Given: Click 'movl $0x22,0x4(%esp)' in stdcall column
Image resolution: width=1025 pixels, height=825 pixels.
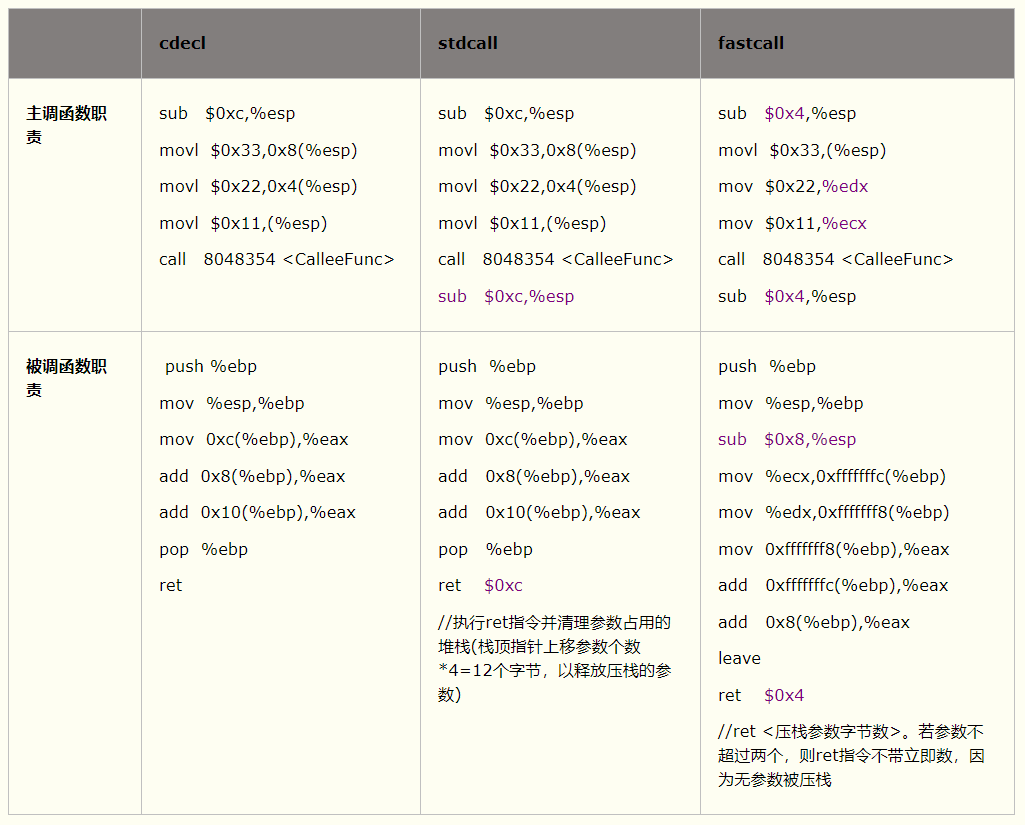Looking at the screenshot, I should (537, 186).
